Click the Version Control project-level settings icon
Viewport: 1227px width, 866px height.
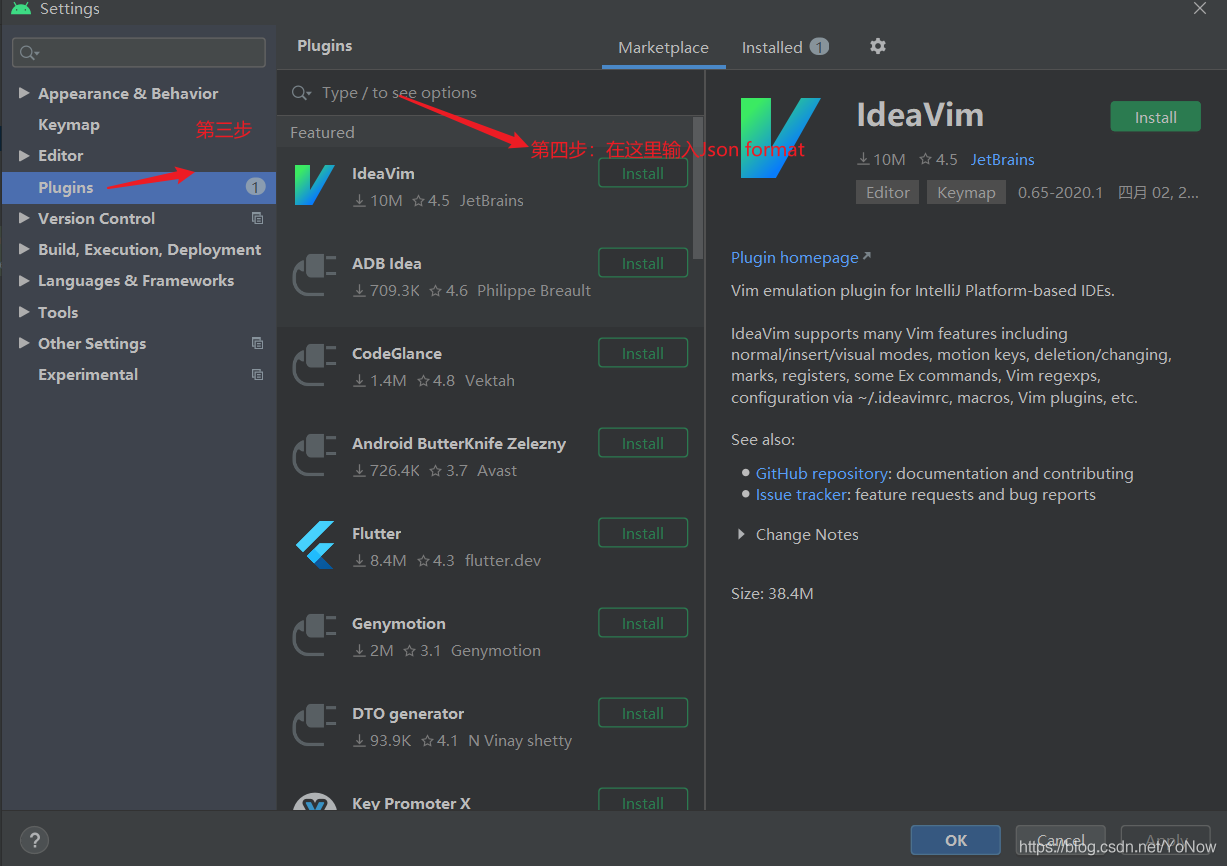click(x=257, y=218)
